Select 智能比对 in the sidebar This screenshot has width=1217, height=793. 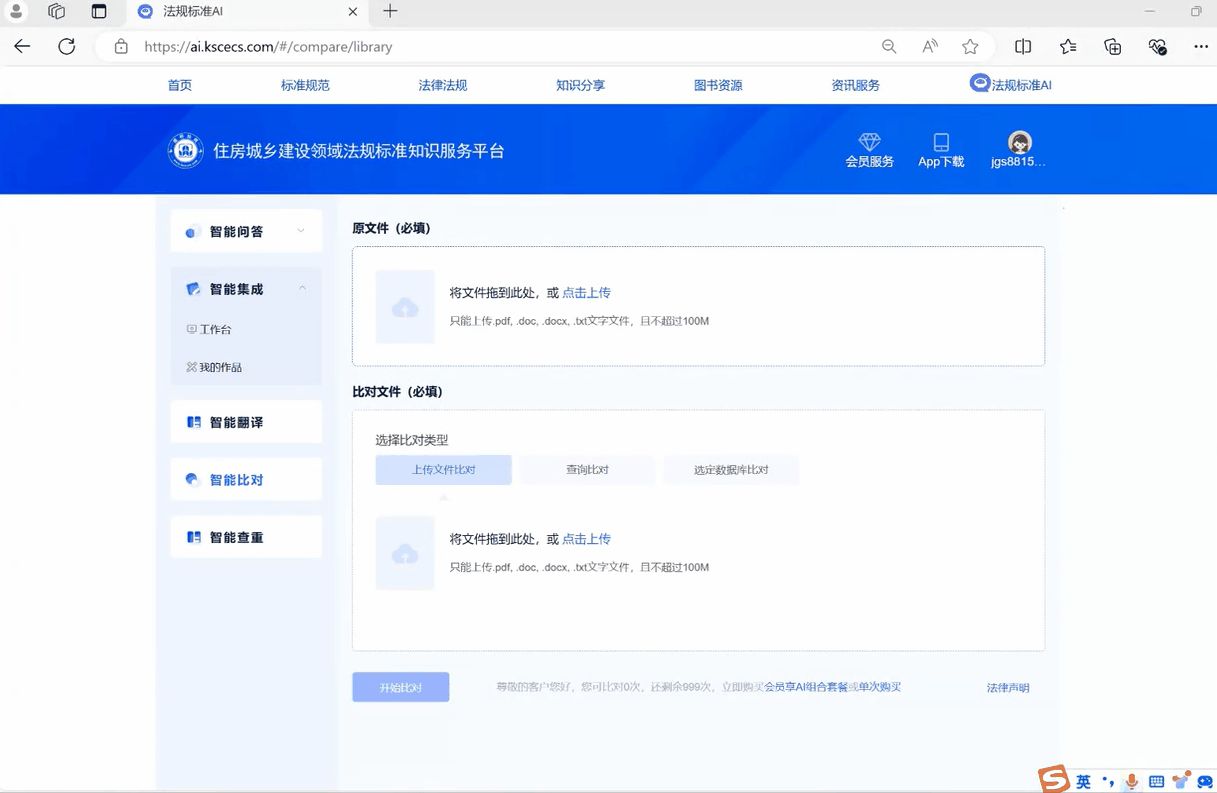tap(246, 480)
